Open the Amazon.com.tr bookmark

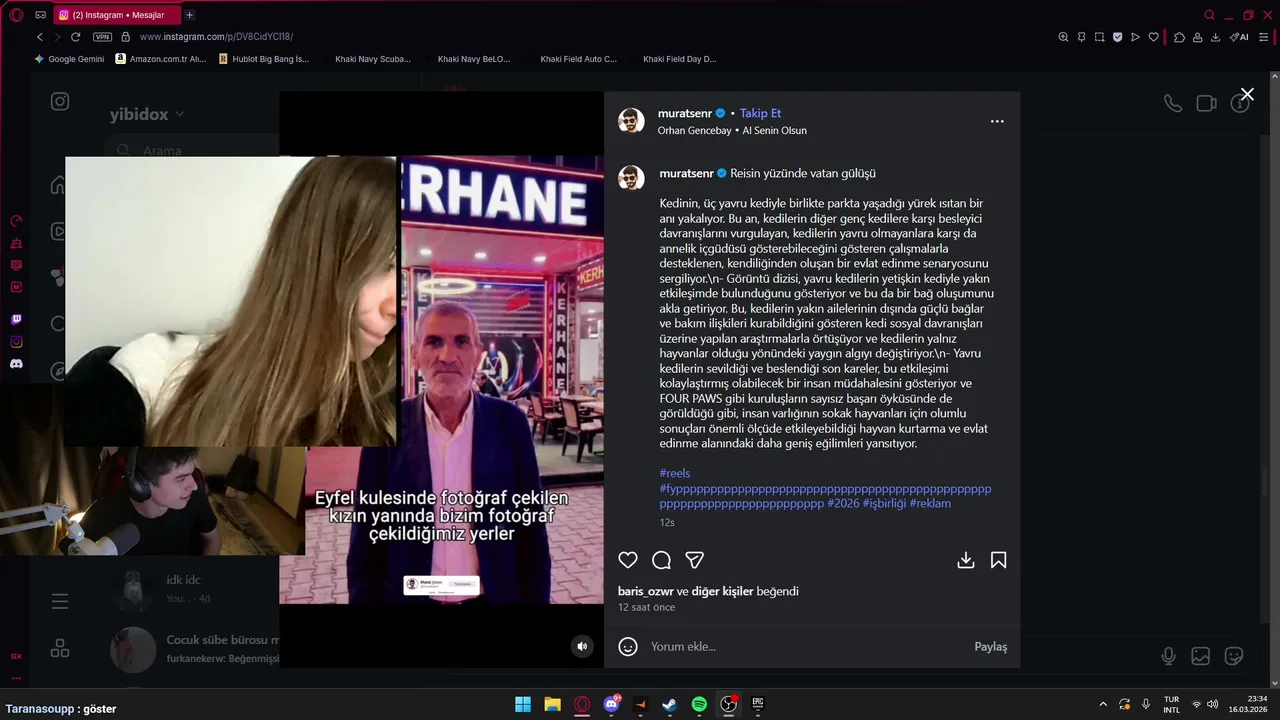[160, 59]
